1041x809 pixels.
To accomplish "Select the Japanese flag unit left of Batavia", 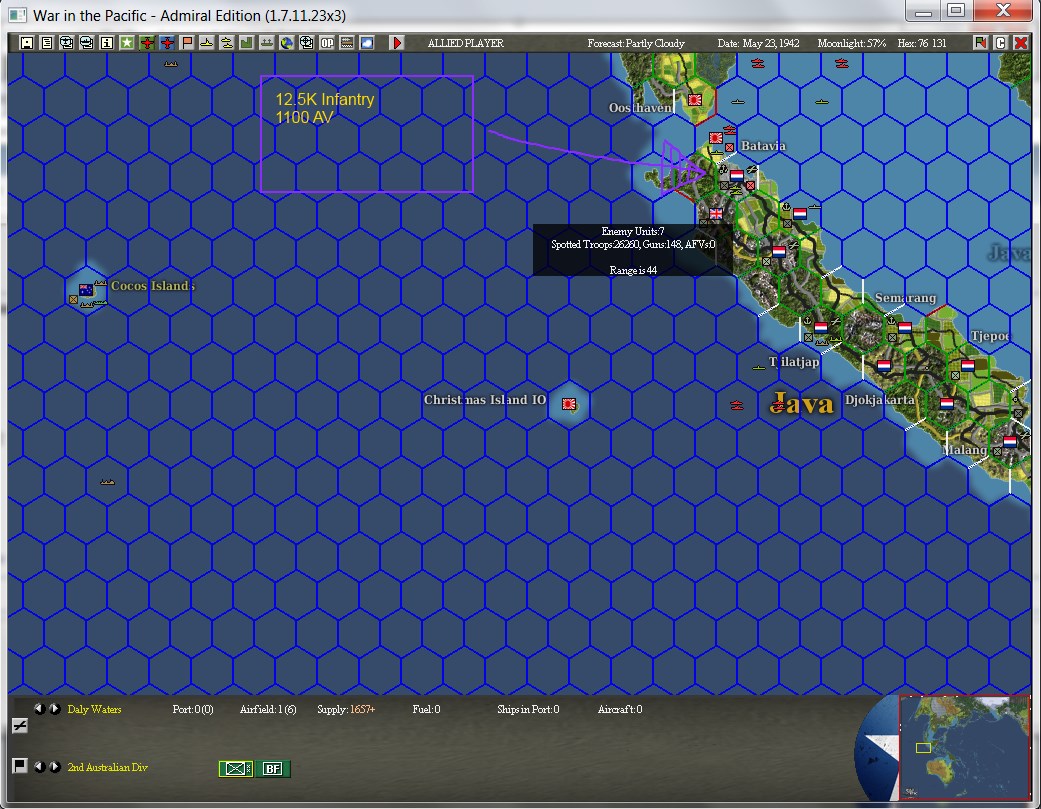I will 716,137.
